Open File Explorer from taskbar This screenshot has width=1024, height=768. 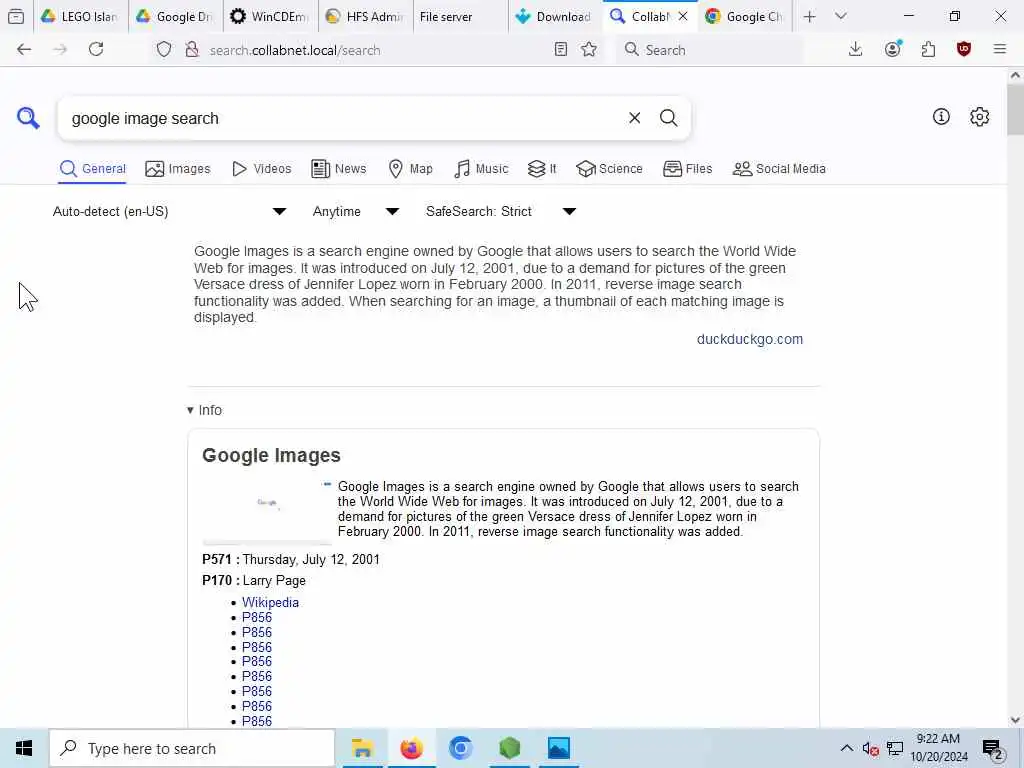pyautogui.click(x=362, y=748)
